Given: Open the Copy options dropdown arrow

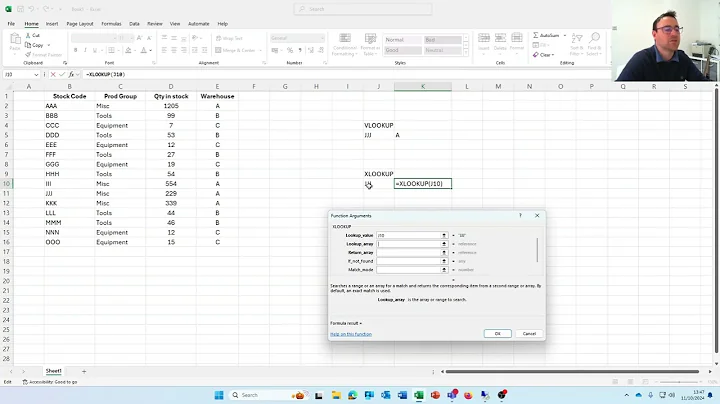Looking at the screenshot, I should click(x=49, y=45).
